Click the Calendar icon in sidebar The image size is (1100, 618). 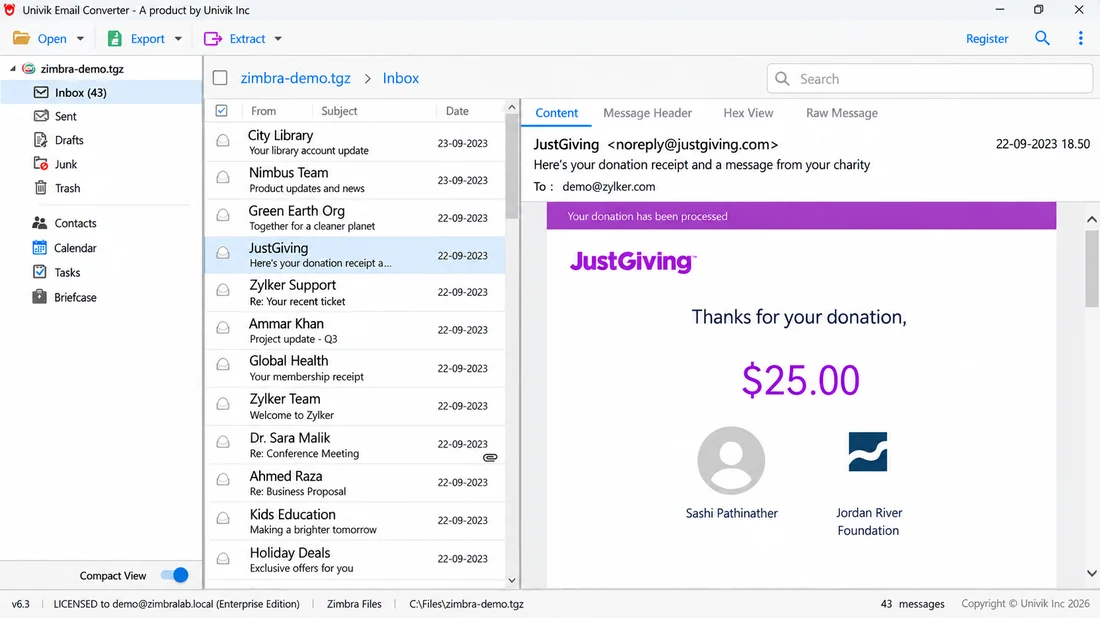click(x=39, y=248)
